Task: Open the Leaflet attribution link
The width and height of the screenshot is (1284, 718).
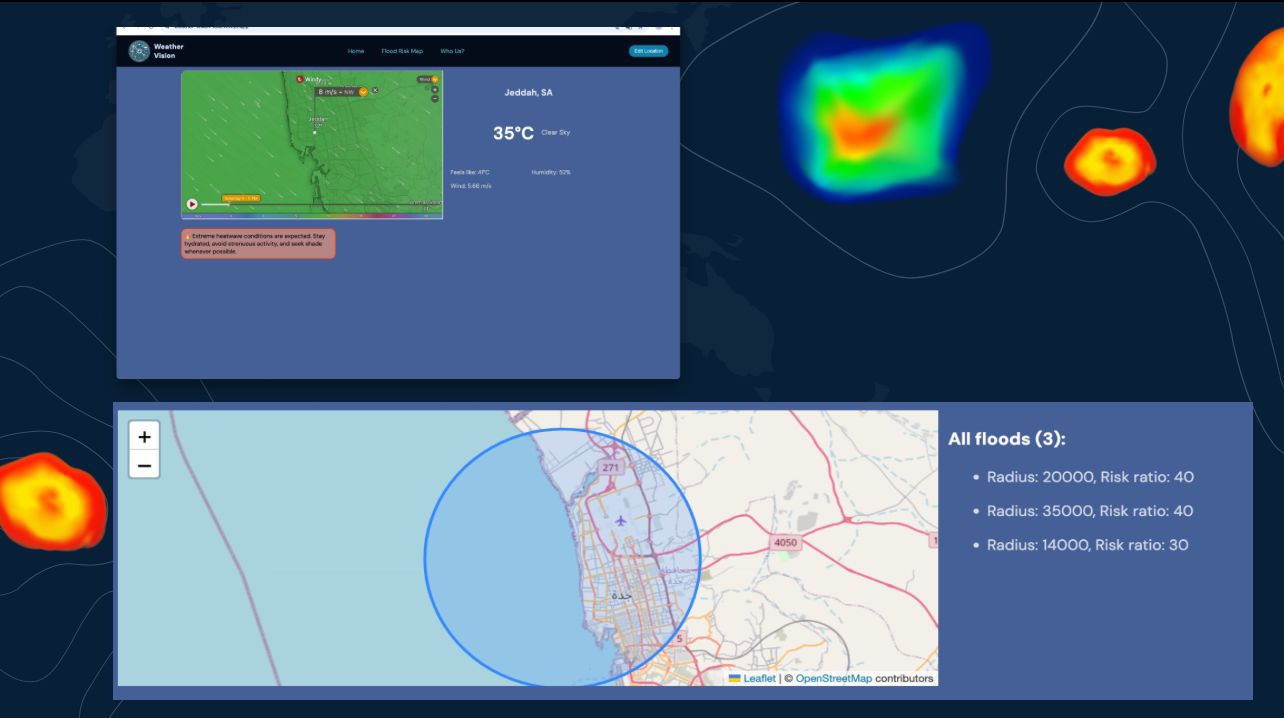Action: tap(759, 678)
